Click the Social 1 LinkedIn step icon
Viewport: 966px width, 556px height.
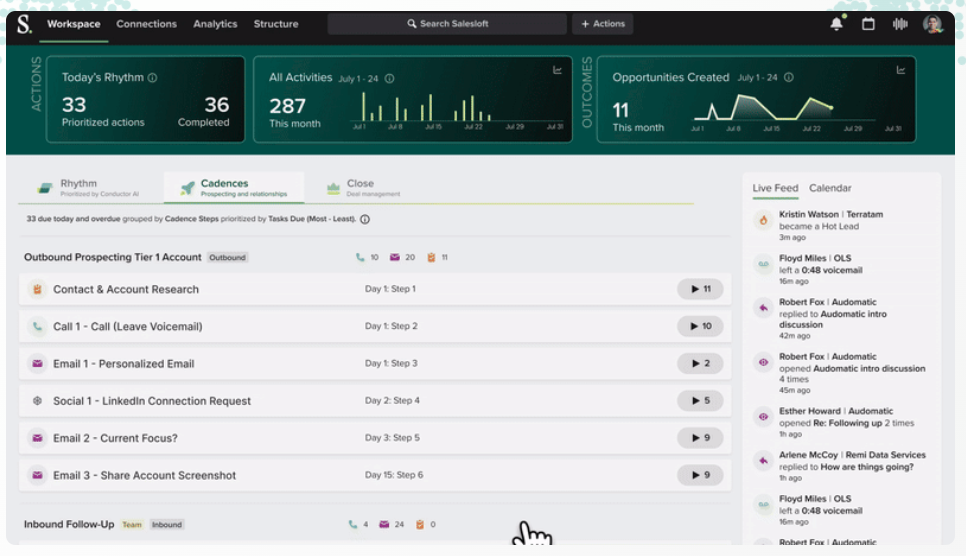tap(38, 401)
